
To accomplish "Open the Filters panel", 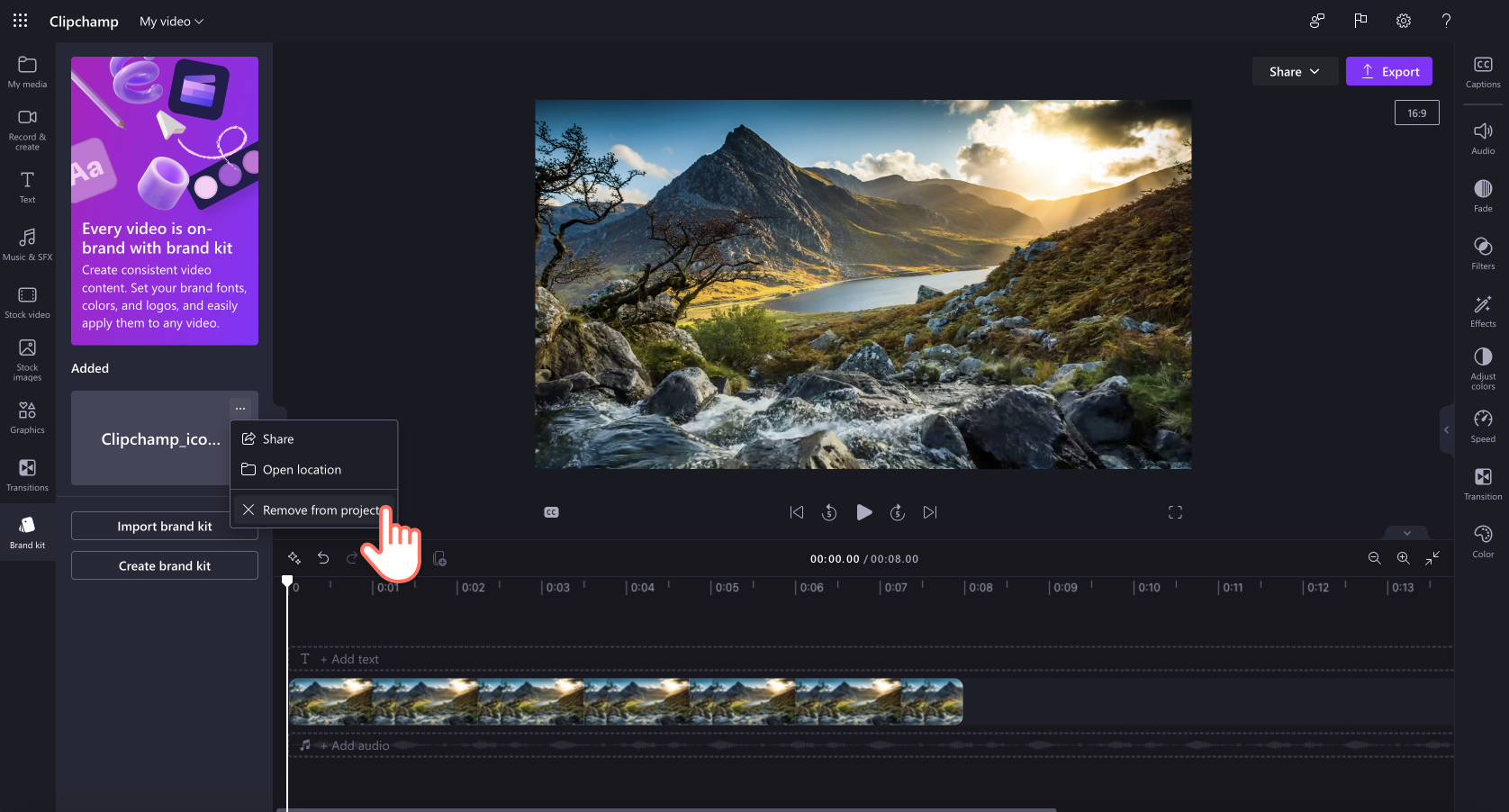I will [1482, 251].
